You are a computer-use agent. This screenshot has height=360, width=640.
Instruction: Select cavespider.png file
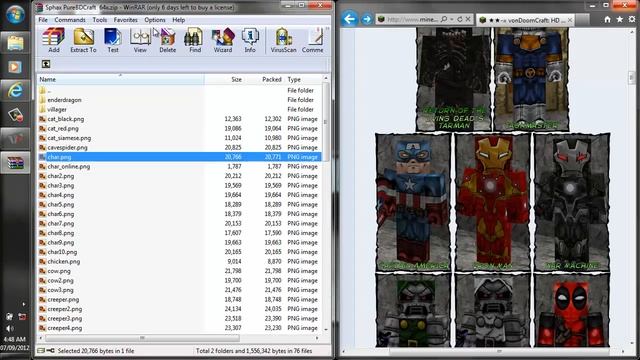click(x=67, y=147)
